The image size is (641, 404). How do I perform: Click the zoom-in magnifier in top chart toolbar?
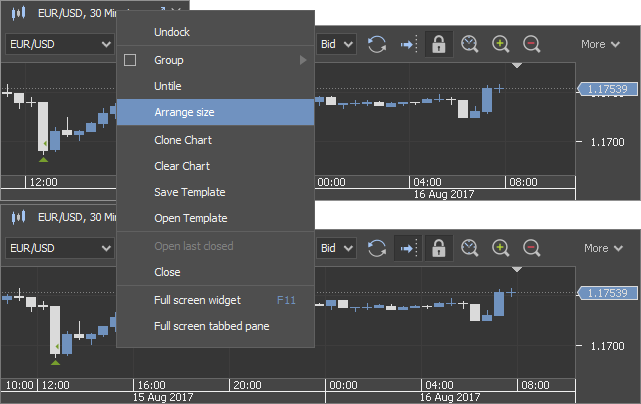point(500,44)
